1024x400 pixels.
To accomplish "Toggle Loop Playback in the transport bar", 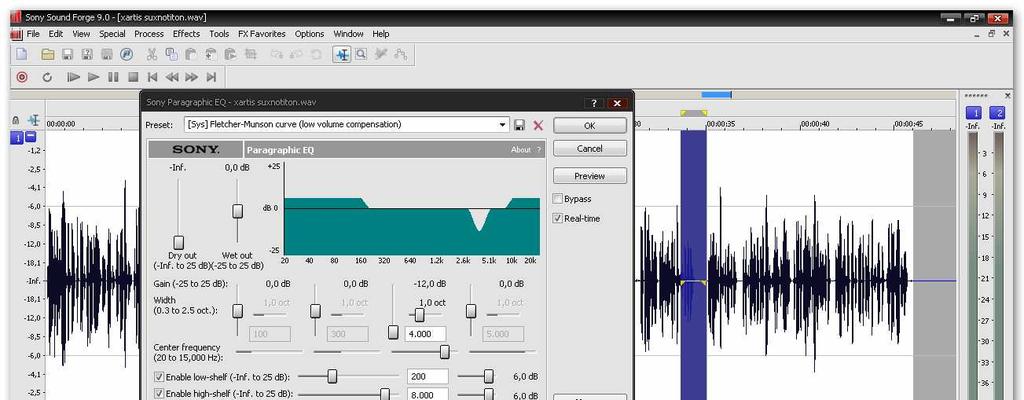I will tap(47, 77).
